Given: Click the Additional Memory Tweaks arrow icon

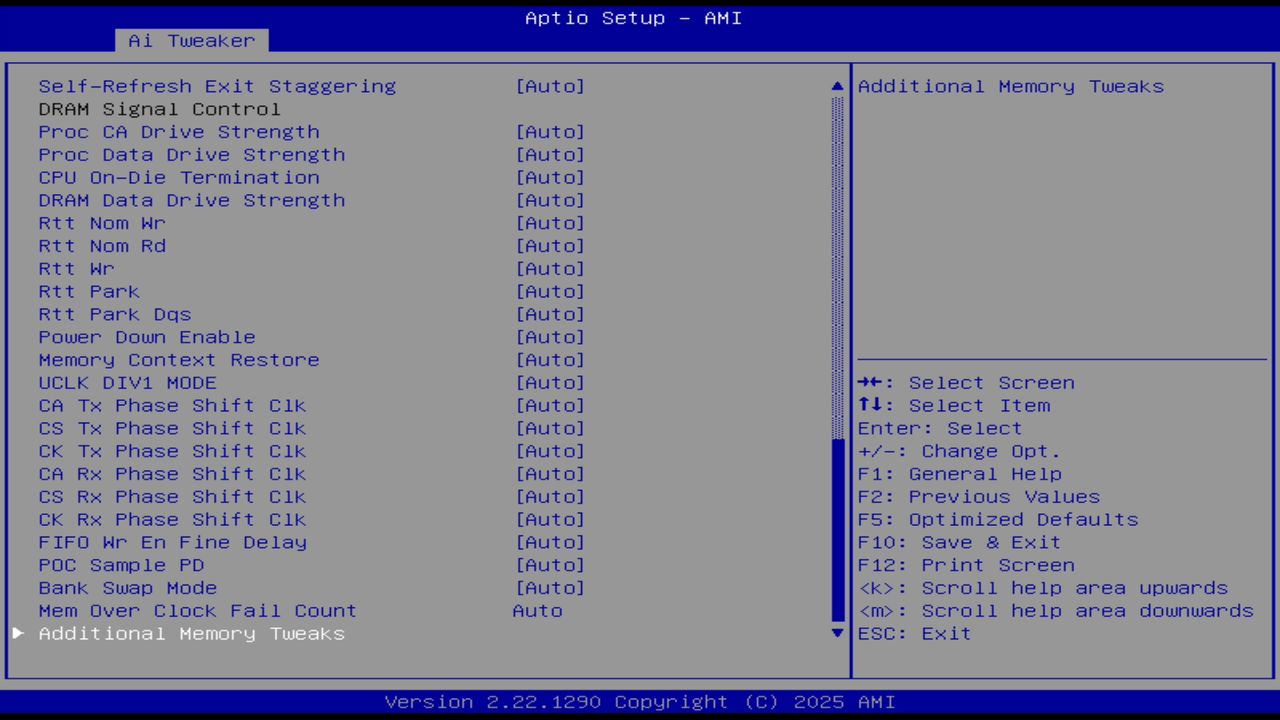Looking at the screenshot, I should coord(17,633).
